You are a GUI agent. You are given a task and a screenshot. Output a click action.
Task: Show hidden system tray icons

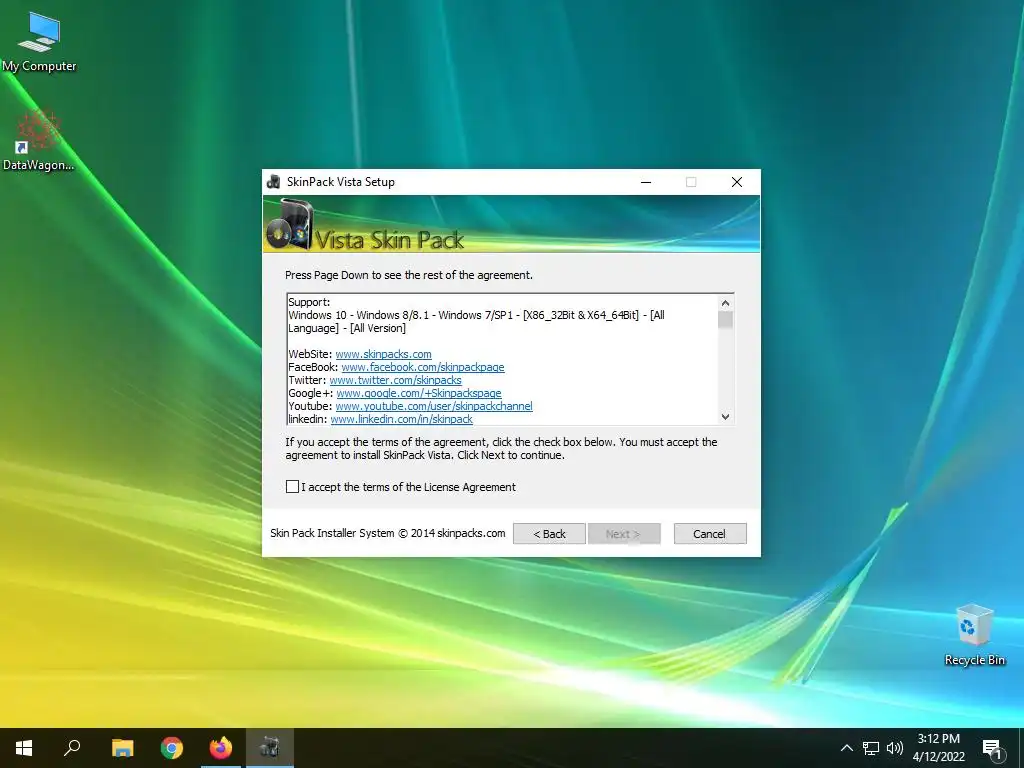click(x=846, y=748)
